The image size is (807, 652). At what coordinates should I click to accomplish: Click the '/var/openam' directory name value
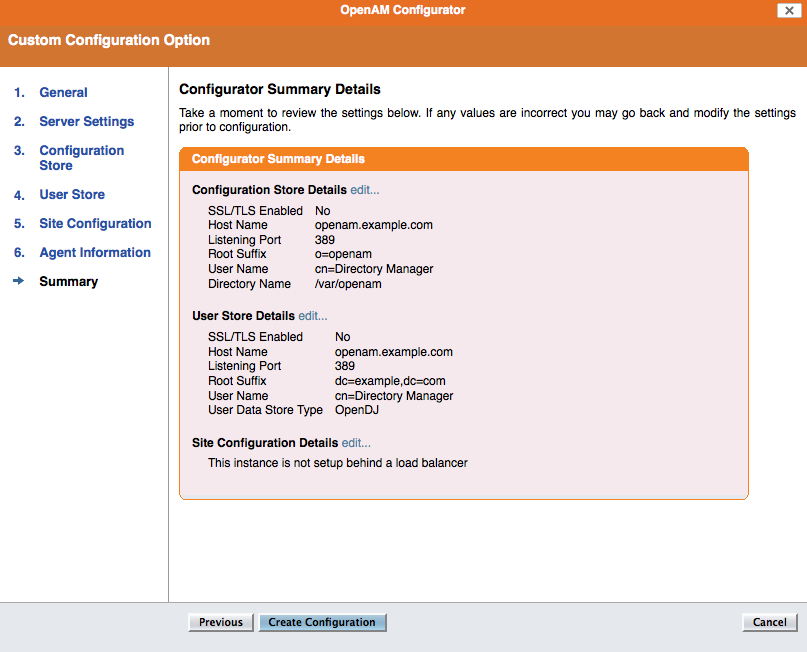point(348,284)
